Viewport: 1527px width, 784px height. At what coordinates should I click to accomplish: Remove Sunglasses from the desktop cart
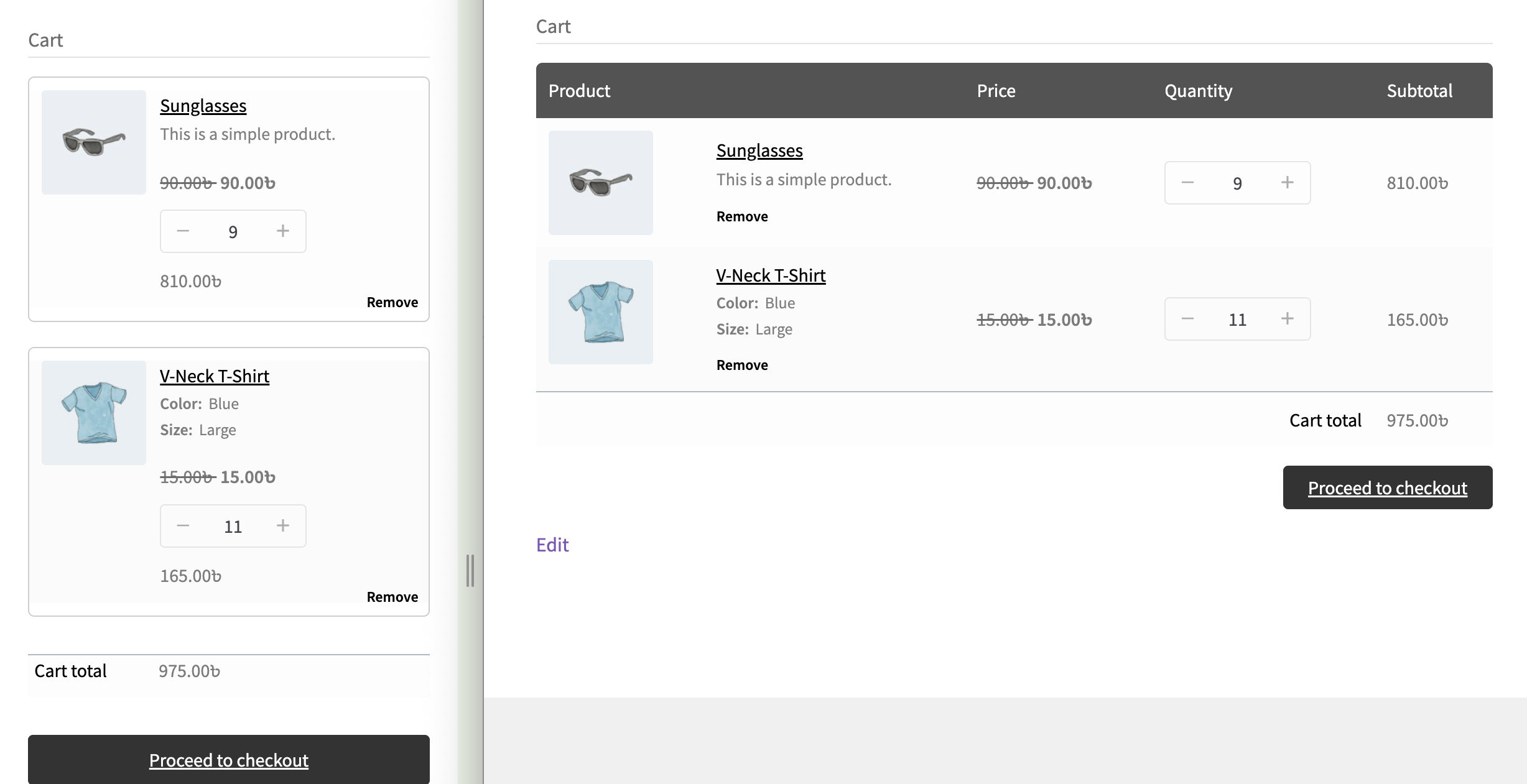(x=741, y=216)
